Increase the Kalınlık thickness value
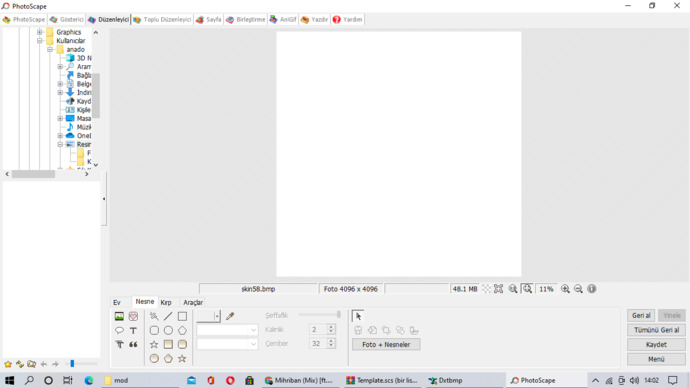The width and height of the screenshot is (690, 388). (331, 327)
